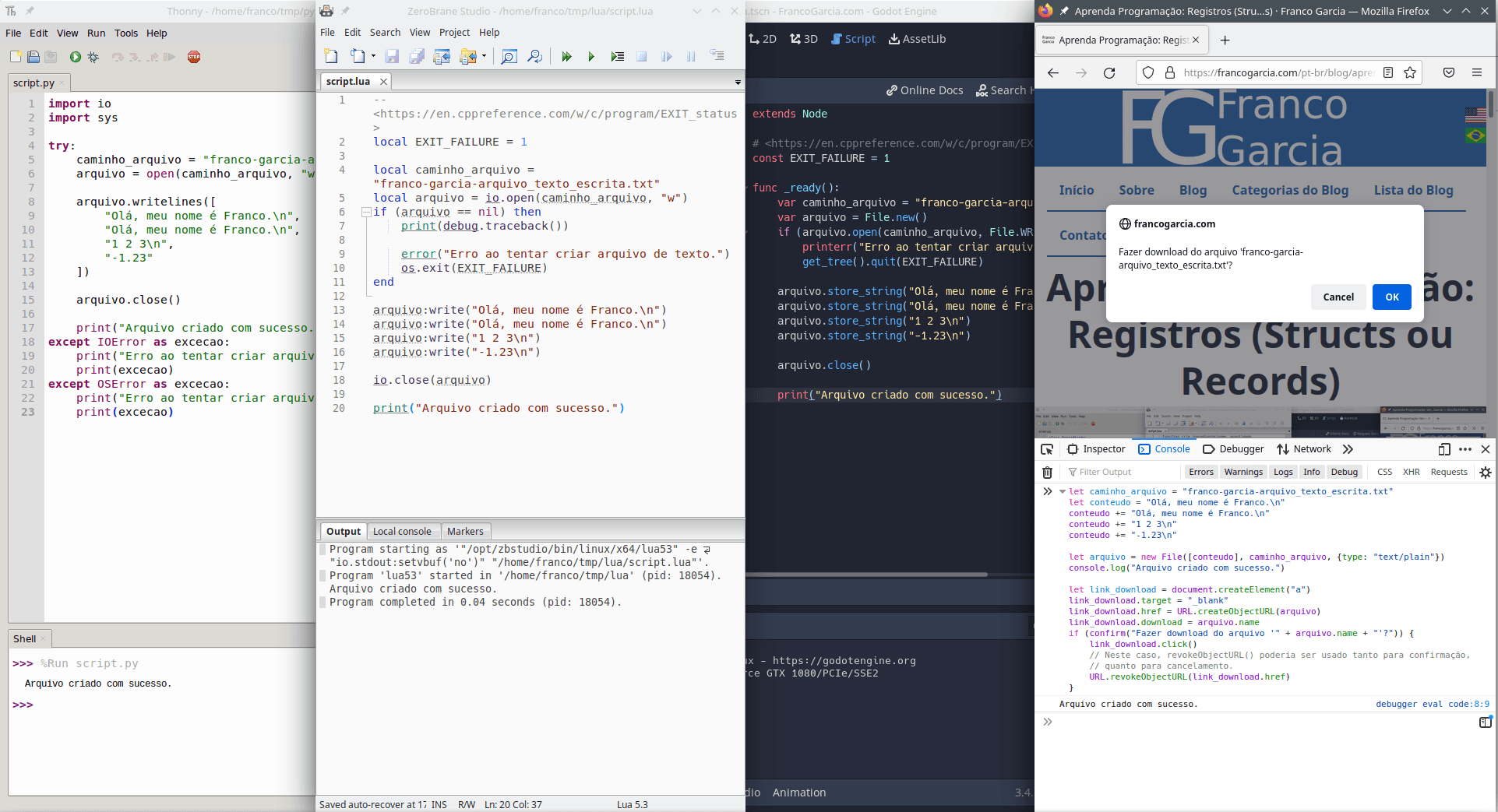Run the script.py file in Thonny
Image resolution: width=1498 pixels, height=812 pixels.
click(74, 57)
